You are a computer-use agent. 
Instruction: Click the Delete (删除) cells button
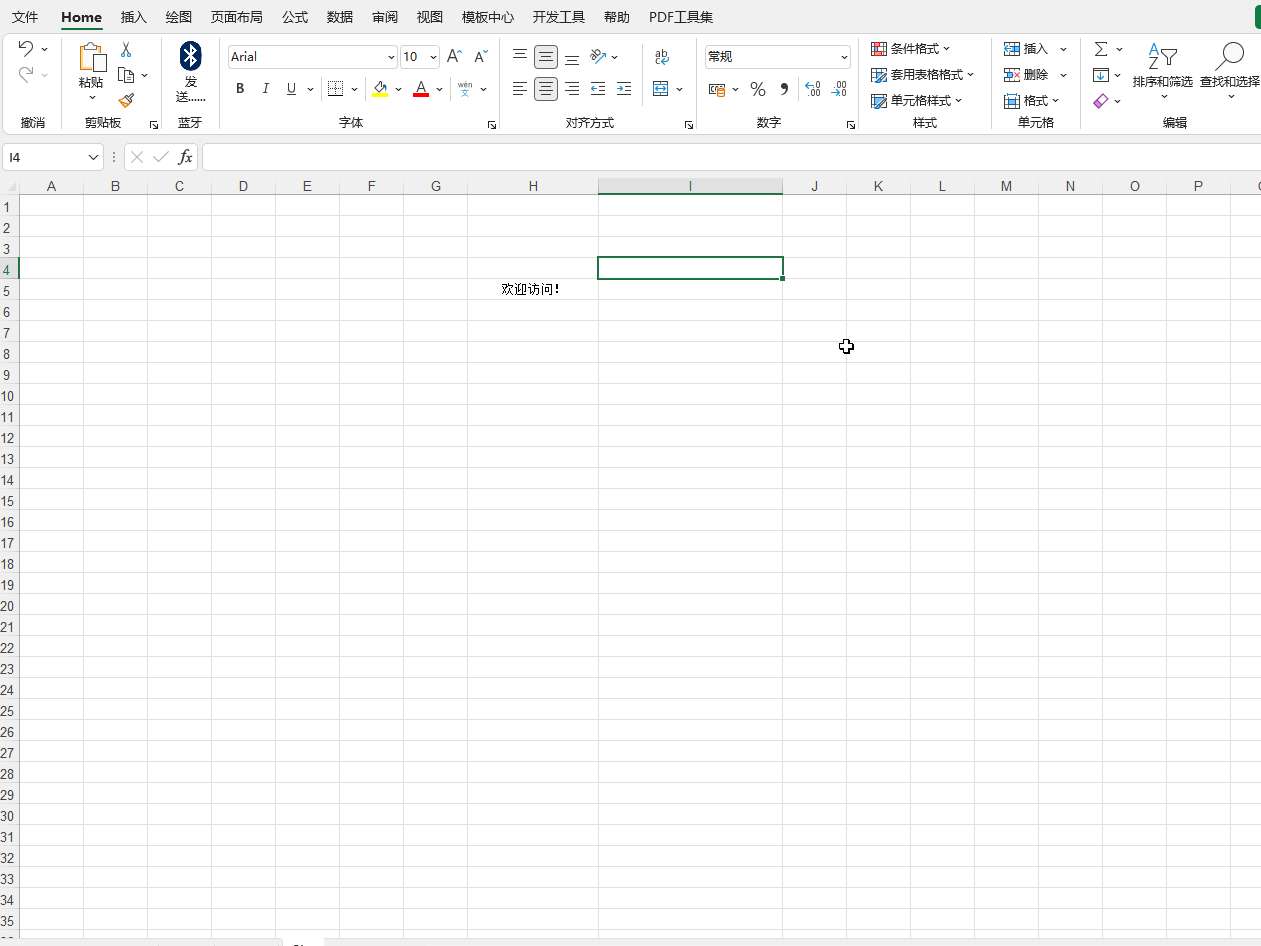click(x=1028, y=75)
